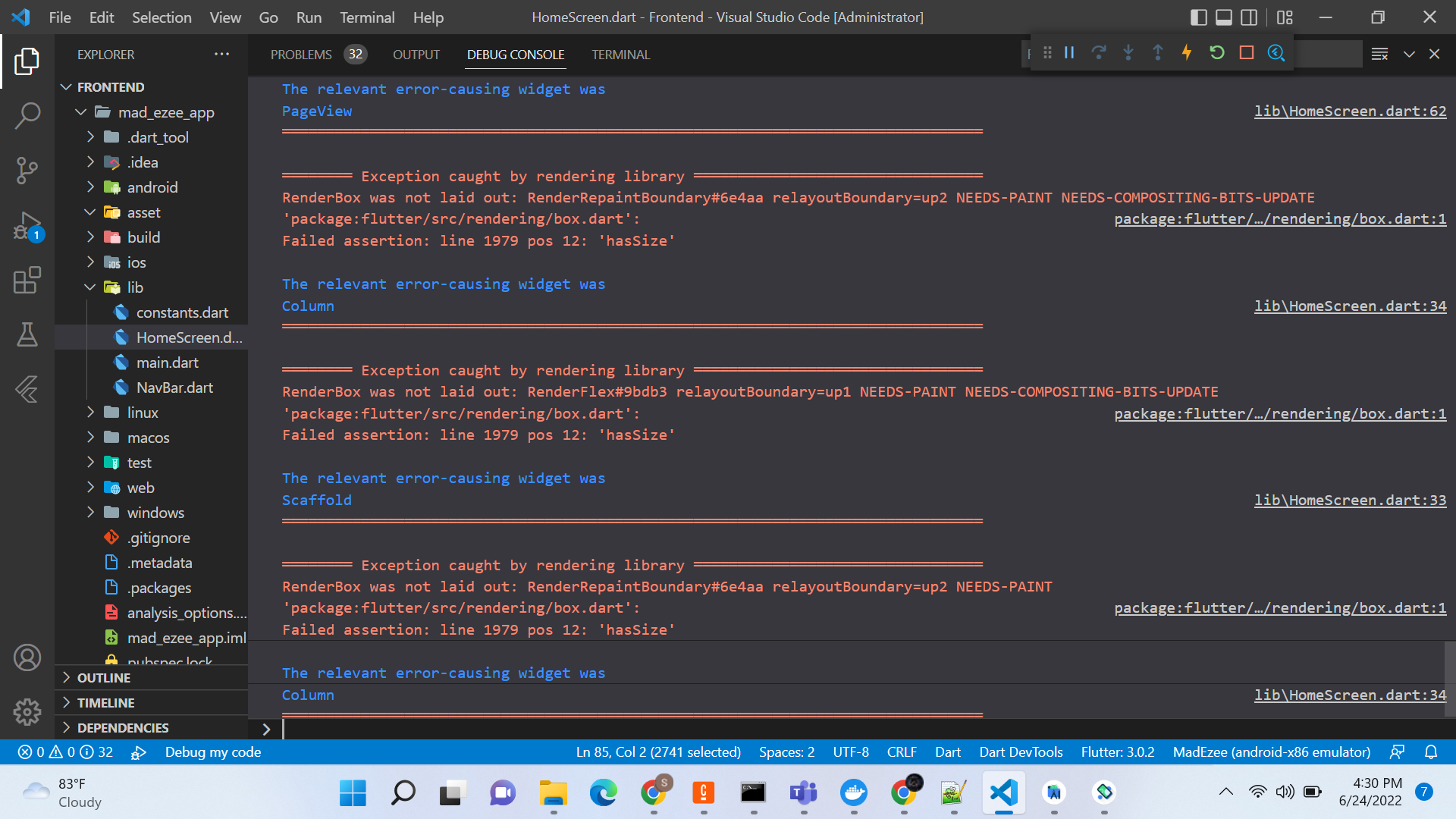Maximize panel size chevron

coord(1409,54)
